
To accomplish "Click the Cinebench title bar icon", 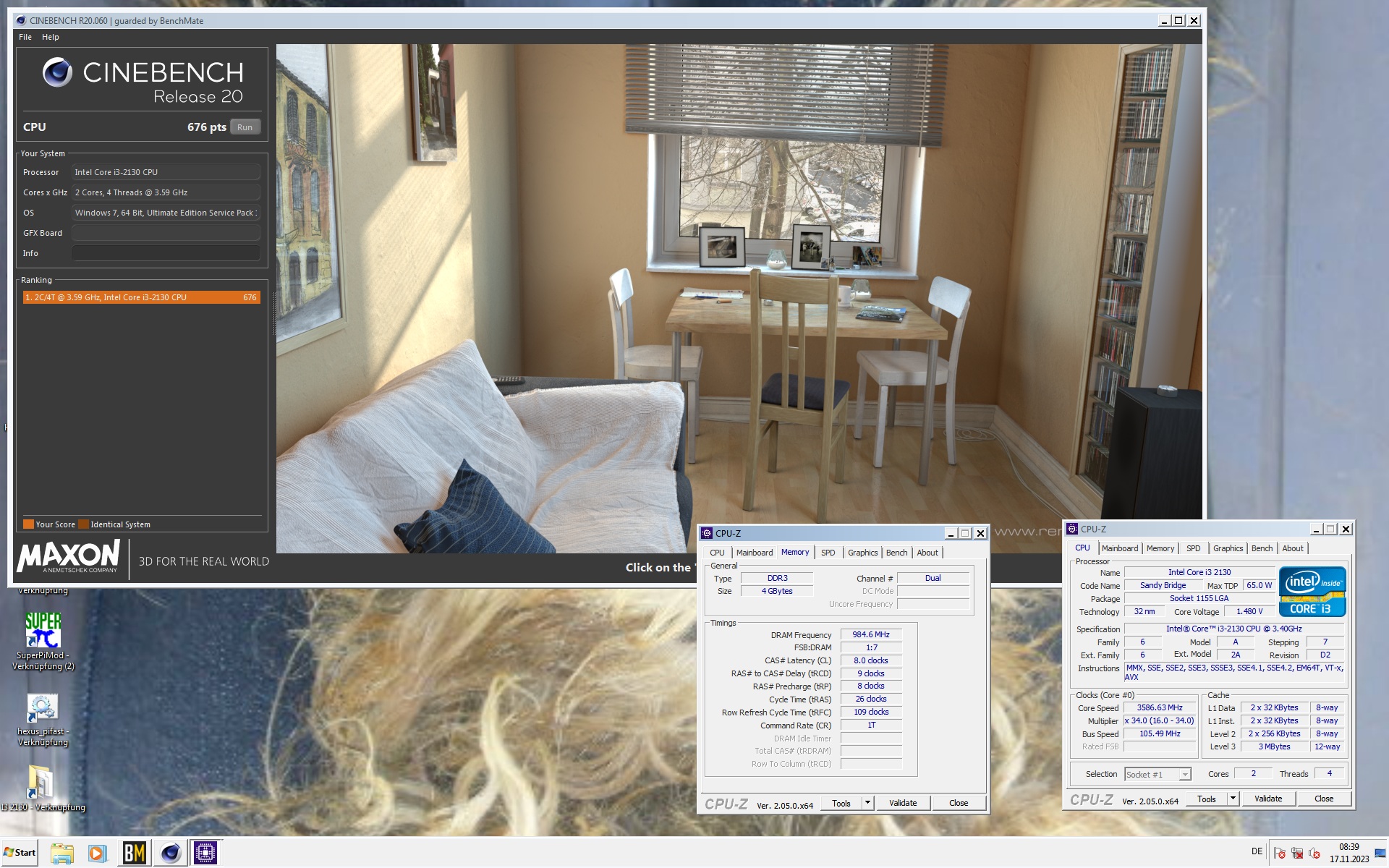I will (x=20, y=20).
